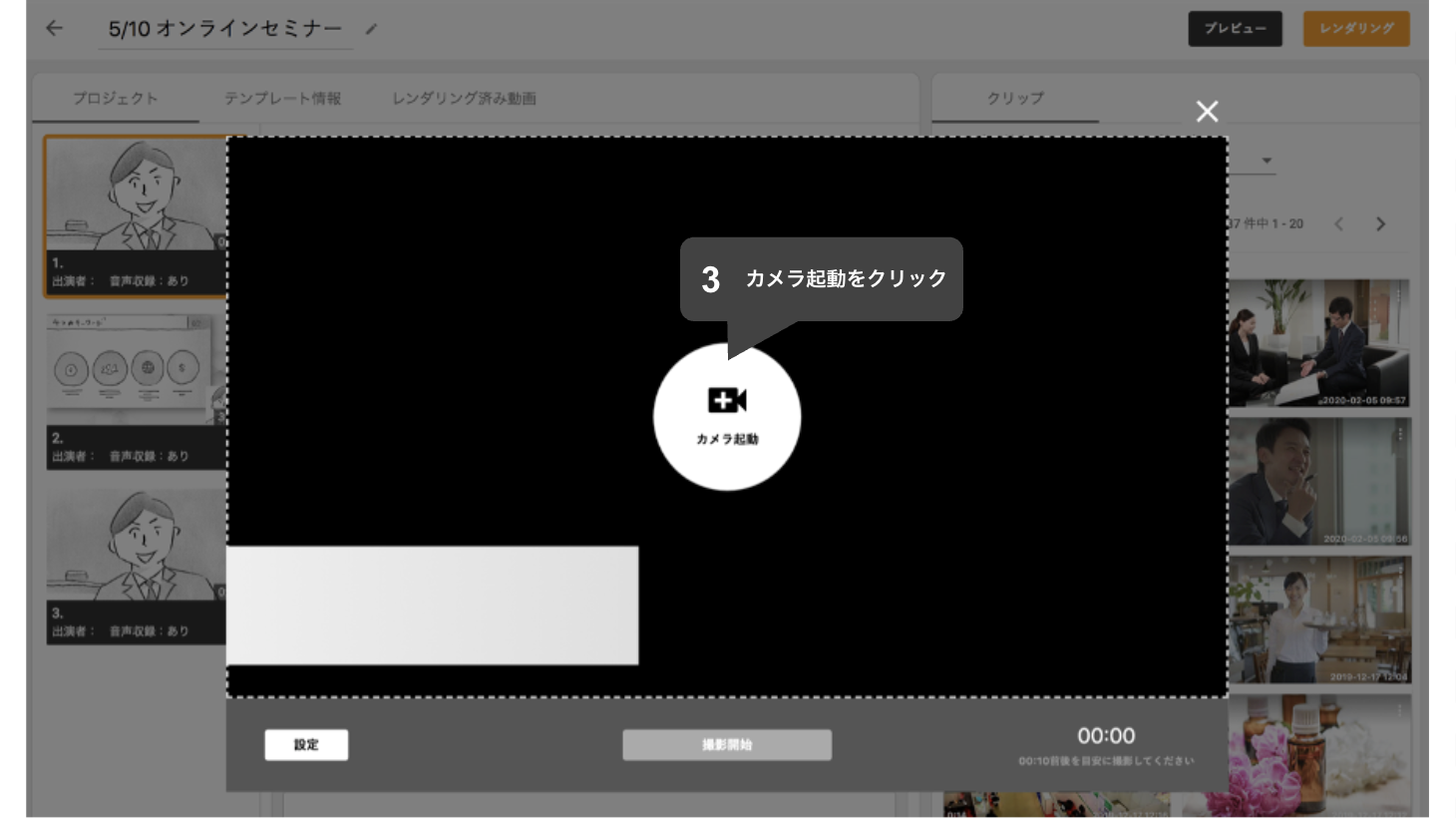Open camera 設定 settings
The height and width of the screenshot is (818, 1456).
(x=306, y=744)
